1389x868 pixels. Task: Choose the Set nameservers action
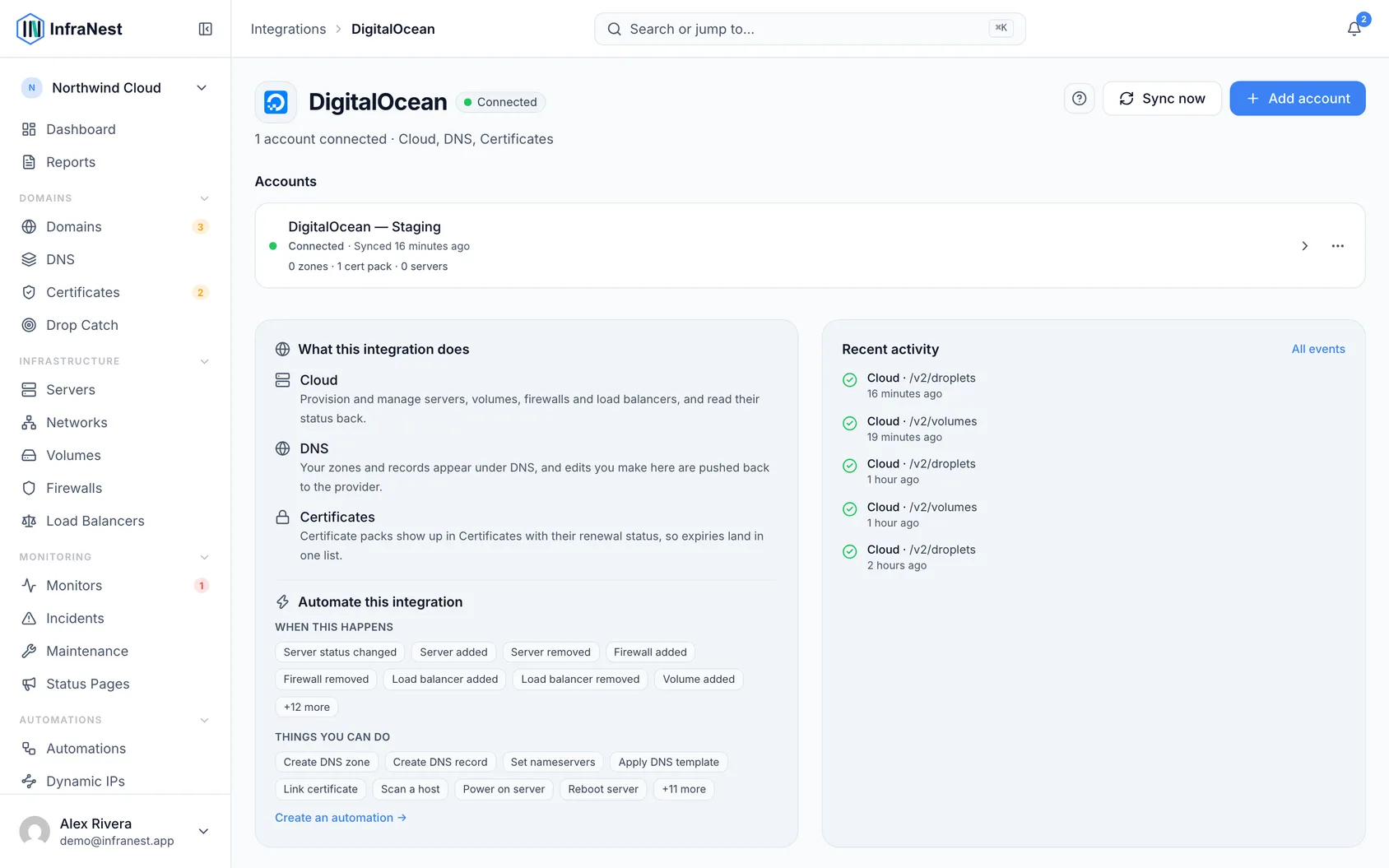pos(553,763)
